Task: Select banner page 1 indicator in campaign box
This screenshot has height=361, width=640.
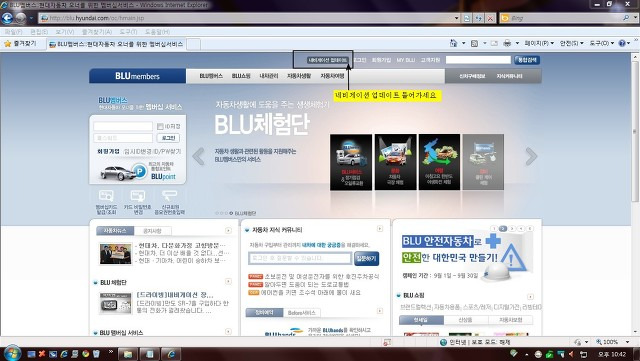Action: (x=494, y=229)
